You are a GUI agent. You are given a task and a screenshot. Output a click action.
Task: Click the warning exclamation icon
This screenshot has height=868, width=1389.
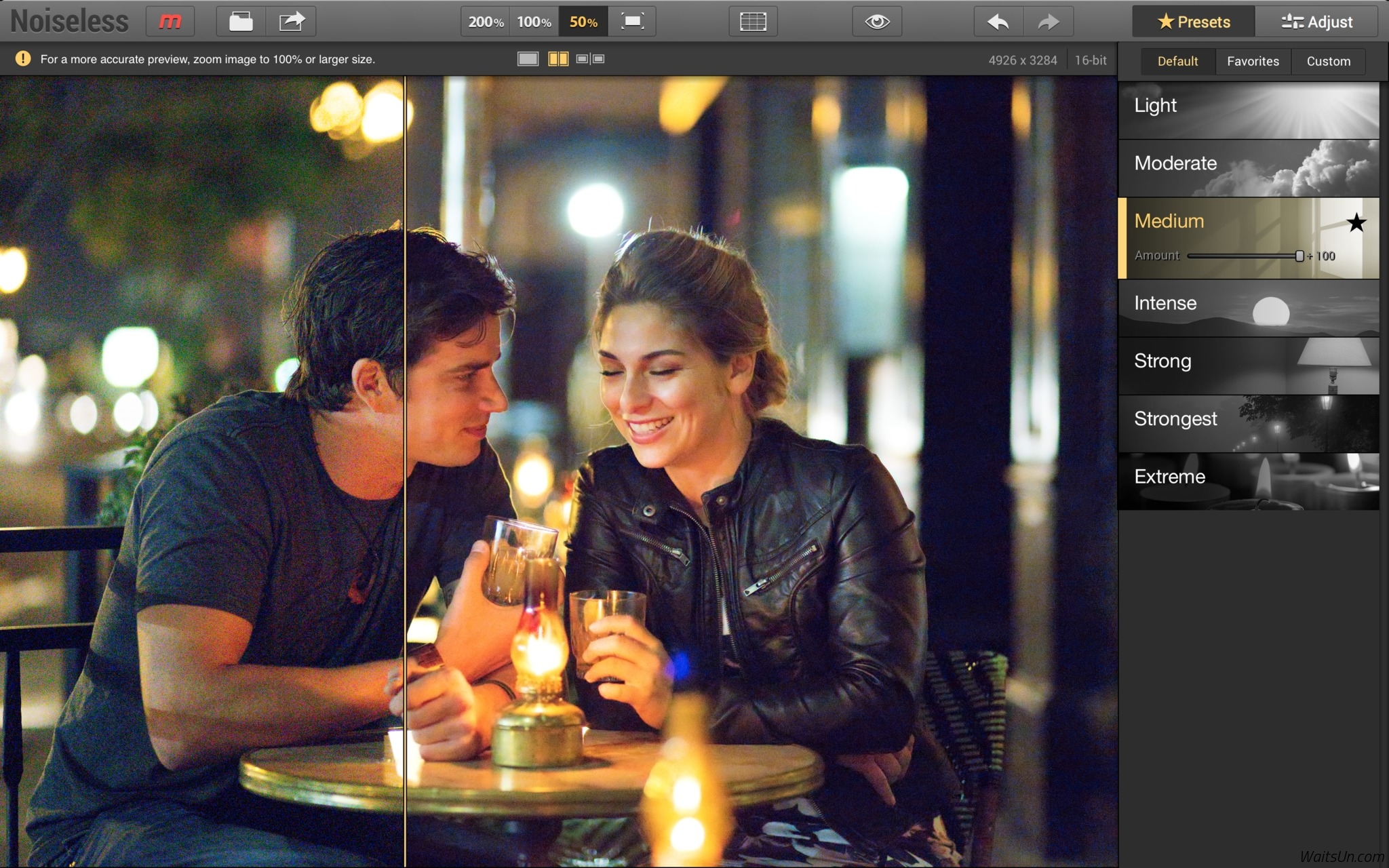coord(23,59)
